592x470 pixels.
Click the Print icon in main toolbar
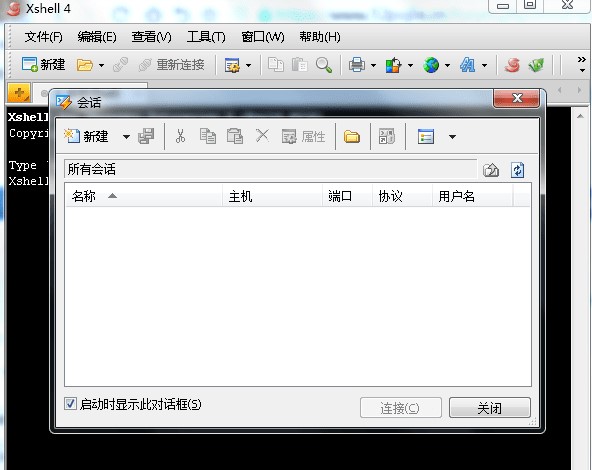[x=357, y=65]
